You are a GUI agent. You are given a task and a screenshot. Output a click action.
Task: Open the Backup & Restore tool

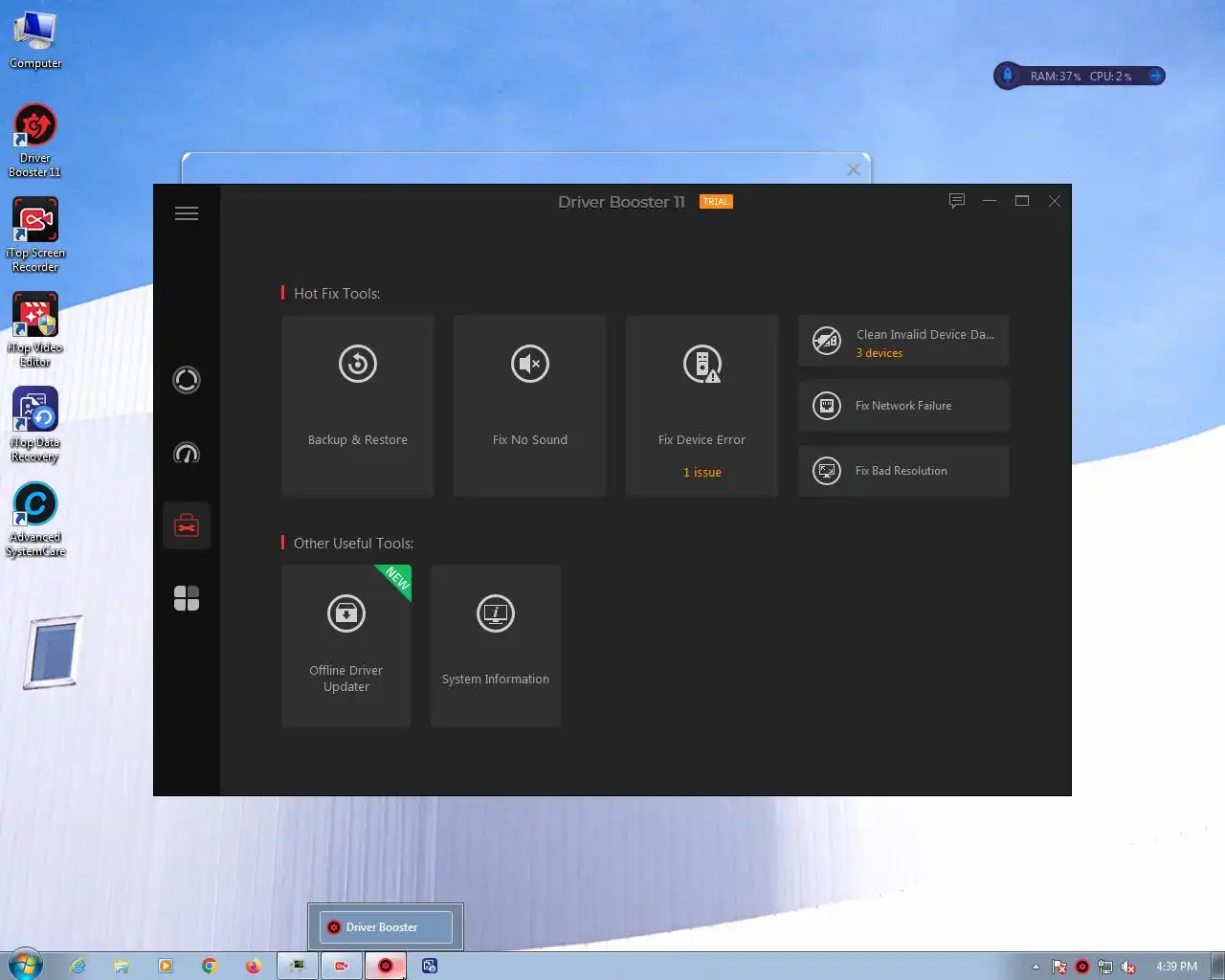click(x=358, y=406)
